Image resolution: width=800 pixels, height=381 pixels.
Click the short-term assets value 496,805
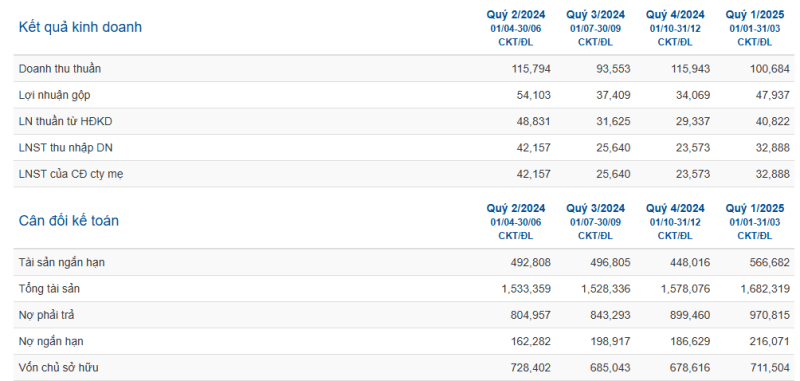pyautogui.click(x=611, y=263)
